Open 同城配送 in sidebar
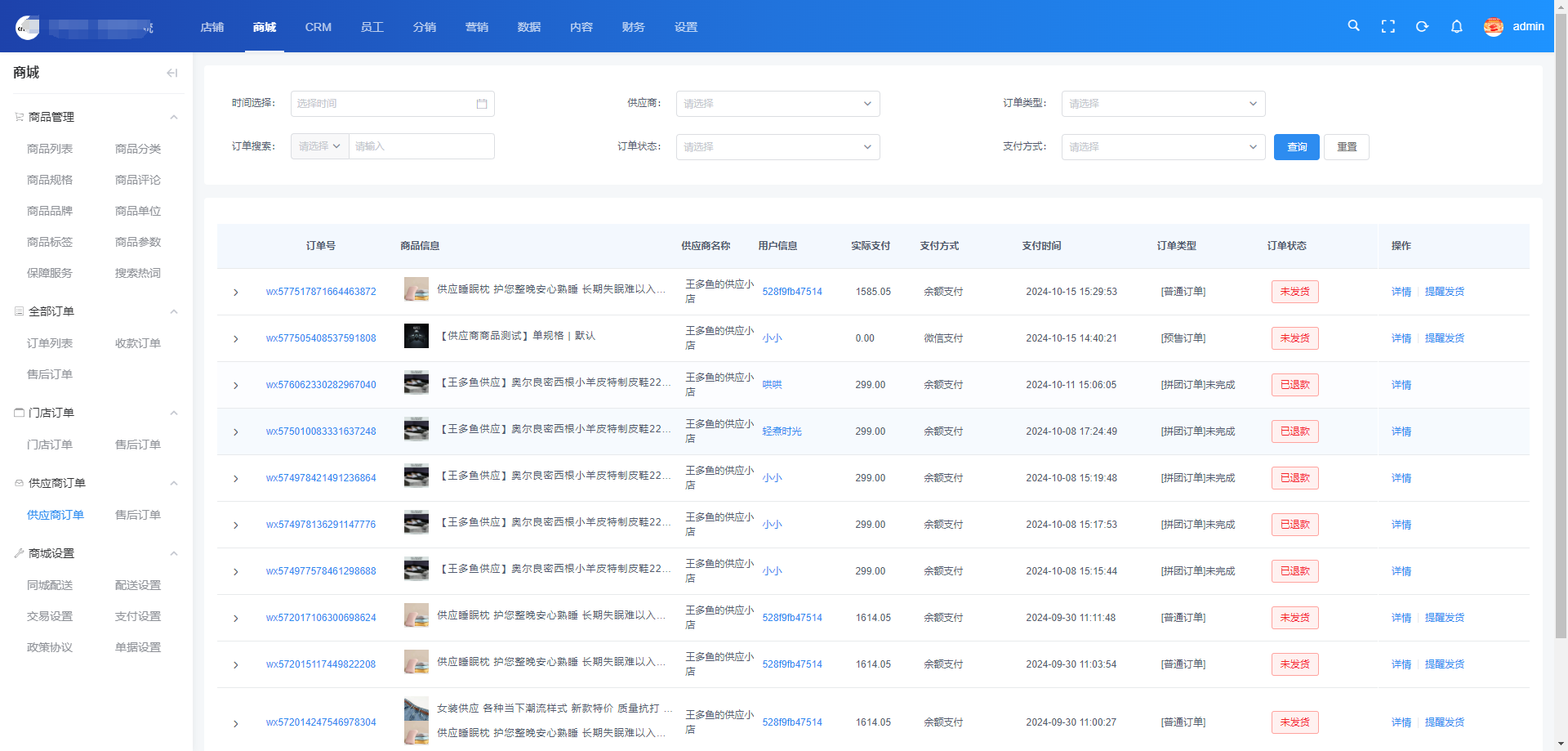This screenshot has width=1568, height=751. pos(50,585)
